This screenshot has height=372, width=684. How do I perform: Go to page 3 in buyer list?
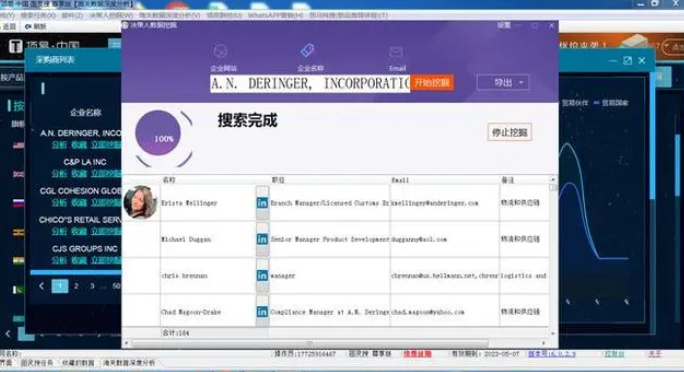coord(92,286)
